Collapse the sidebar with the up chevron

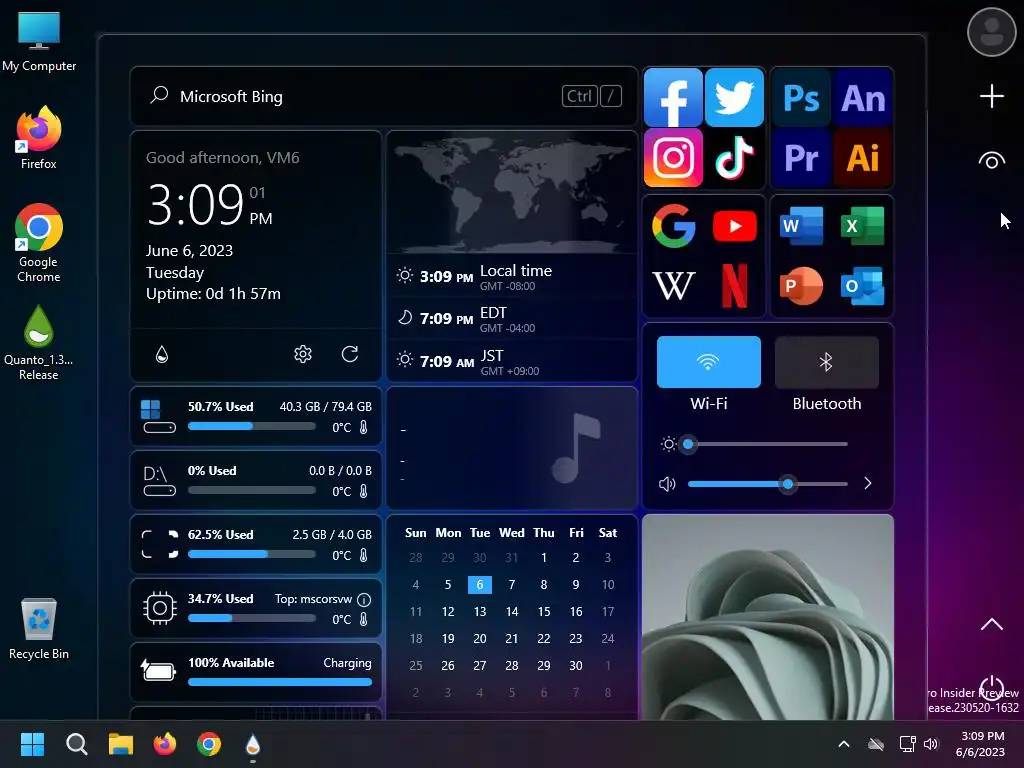(x=991, y=624)
